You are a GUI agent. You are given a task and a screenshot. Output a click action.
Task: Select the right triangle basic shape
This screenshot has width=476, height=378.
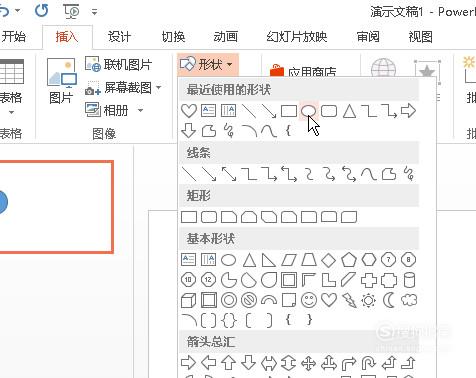click(269, 260)
